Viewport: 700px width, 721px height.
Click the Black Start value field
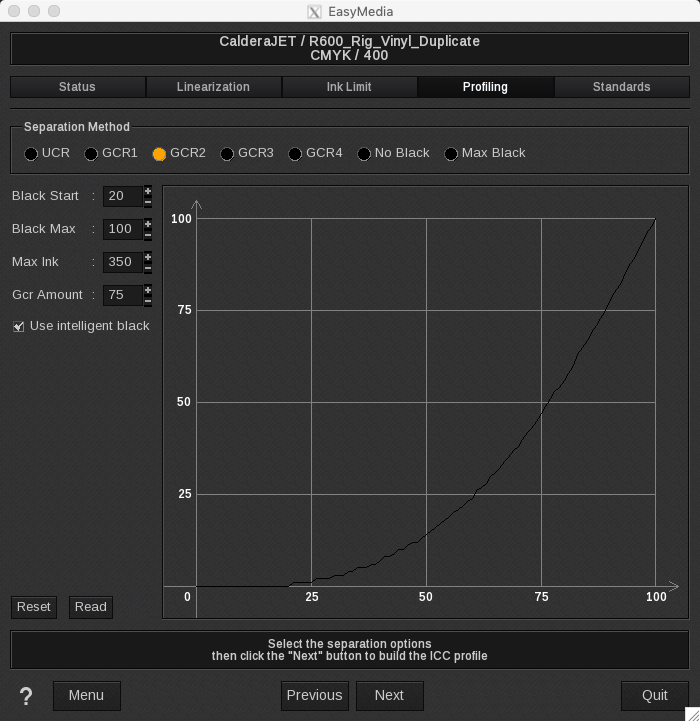[123, 196]
